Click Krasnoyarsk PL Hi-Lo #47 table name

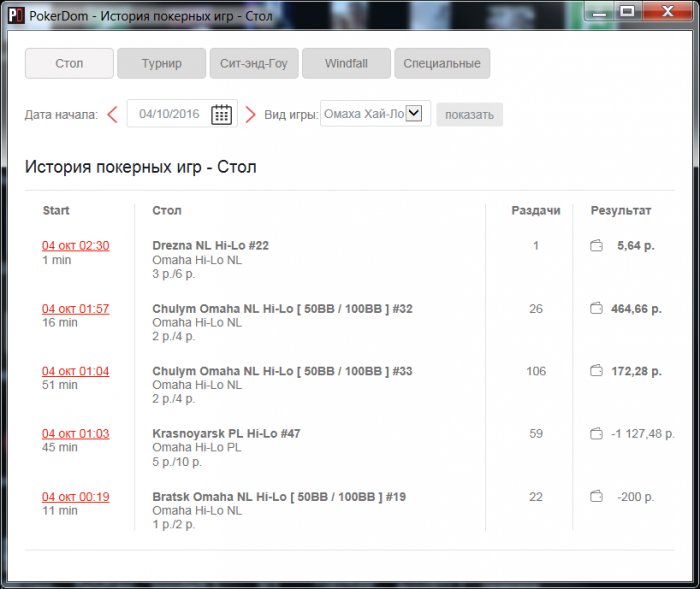coord(226,434)
